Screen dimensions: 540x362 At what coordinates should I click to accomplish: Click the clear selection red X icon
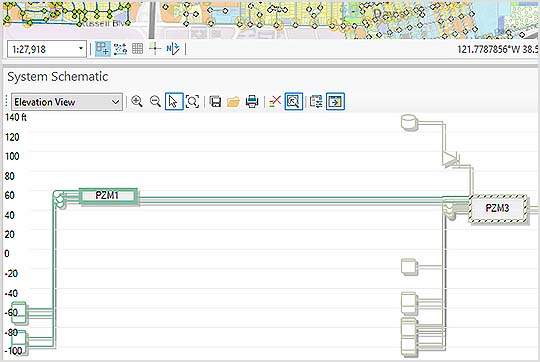[275, 102]
